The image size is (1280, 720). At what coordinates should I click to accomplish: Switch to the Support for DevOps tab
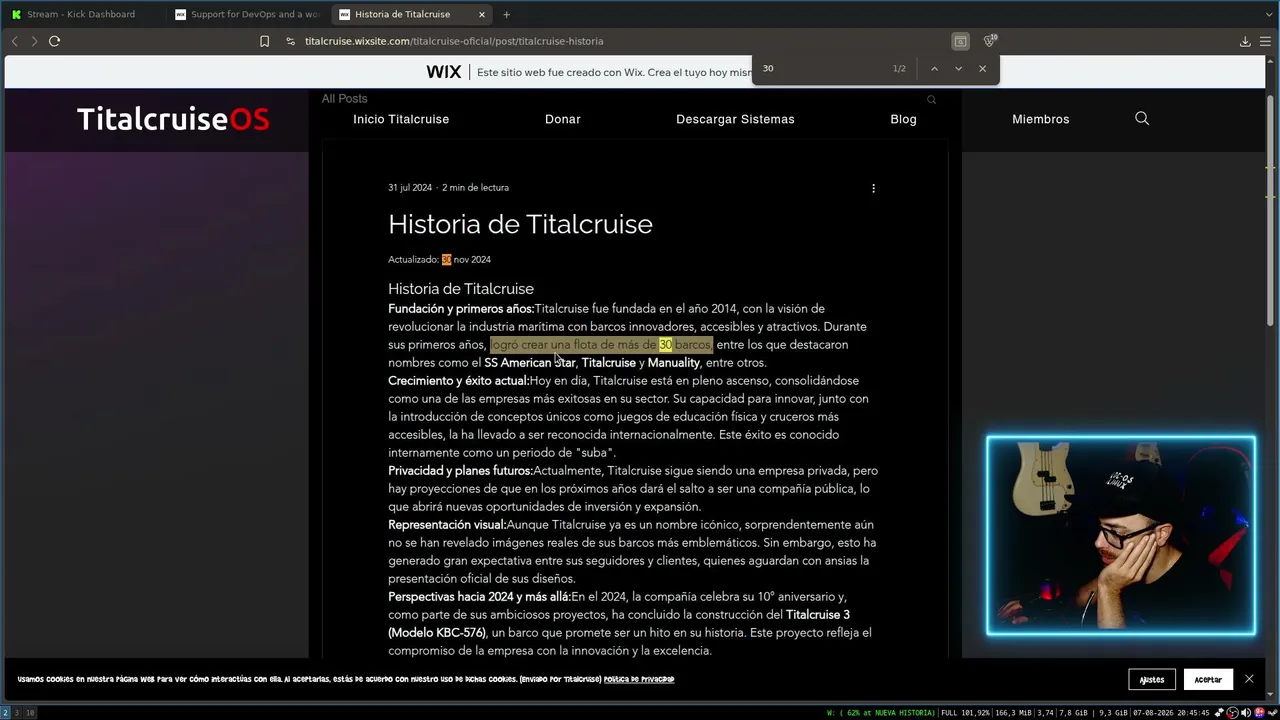click(x=246, y=14)
